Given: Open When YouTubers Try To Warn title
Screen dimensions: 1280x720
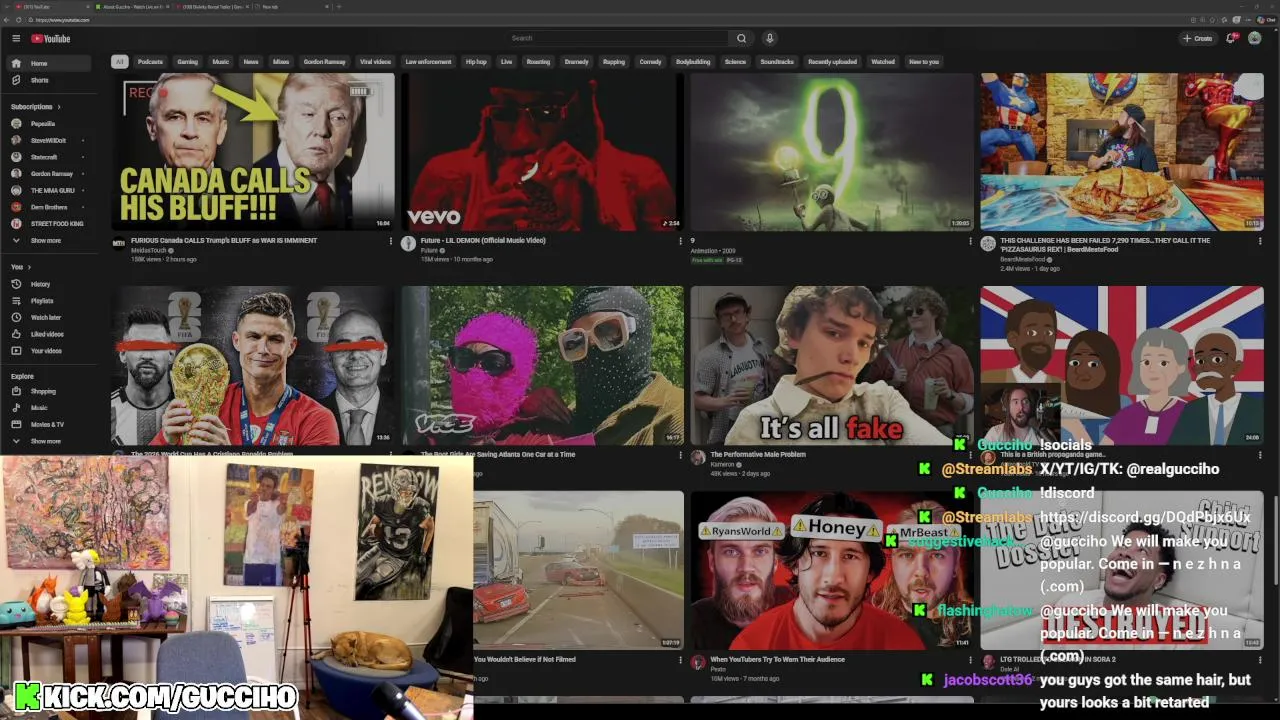Looking at the screenshot, I should coord(777,659).
